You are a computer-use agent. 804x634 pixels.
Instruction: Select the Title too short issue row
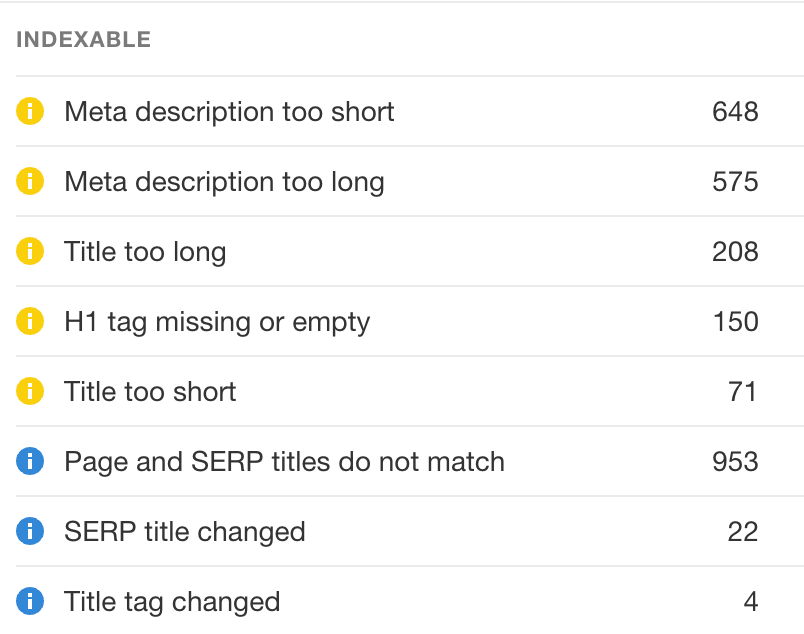click(149, 392)
